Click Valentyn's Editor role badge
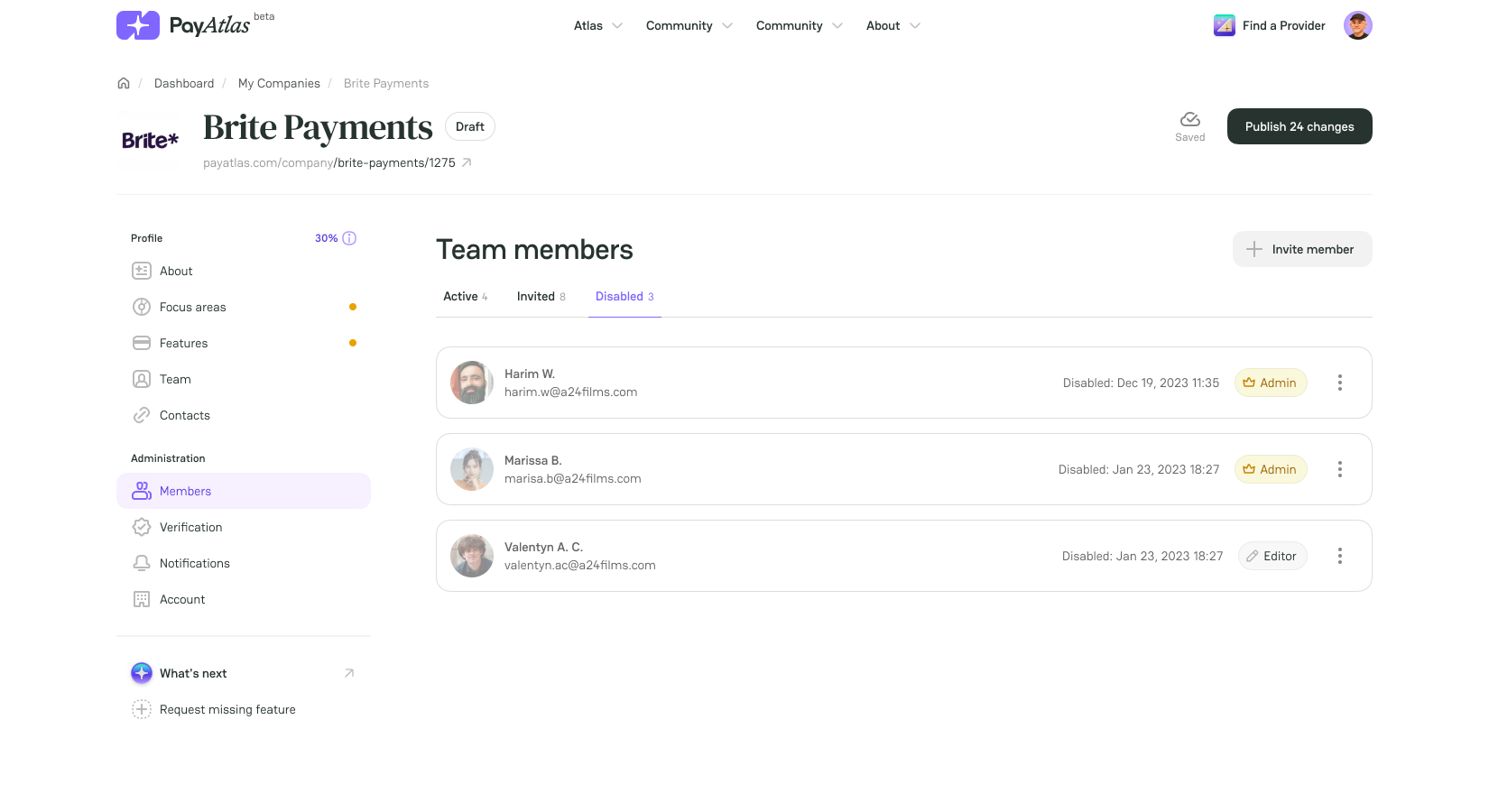The height and width of the screenshot is (812, 1489). (1272, 556)
